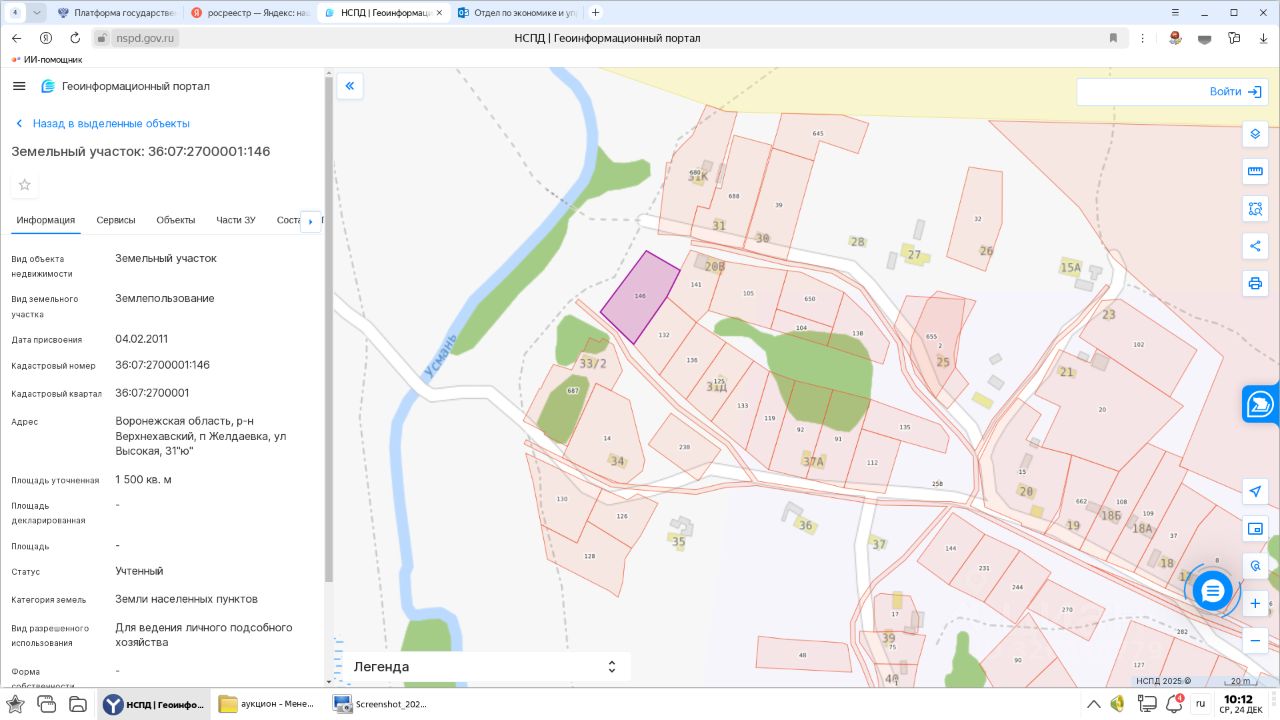Show hidden system tray icons
The width and height of the screenshot is (1280, 720).
[x=1095, y=704]
